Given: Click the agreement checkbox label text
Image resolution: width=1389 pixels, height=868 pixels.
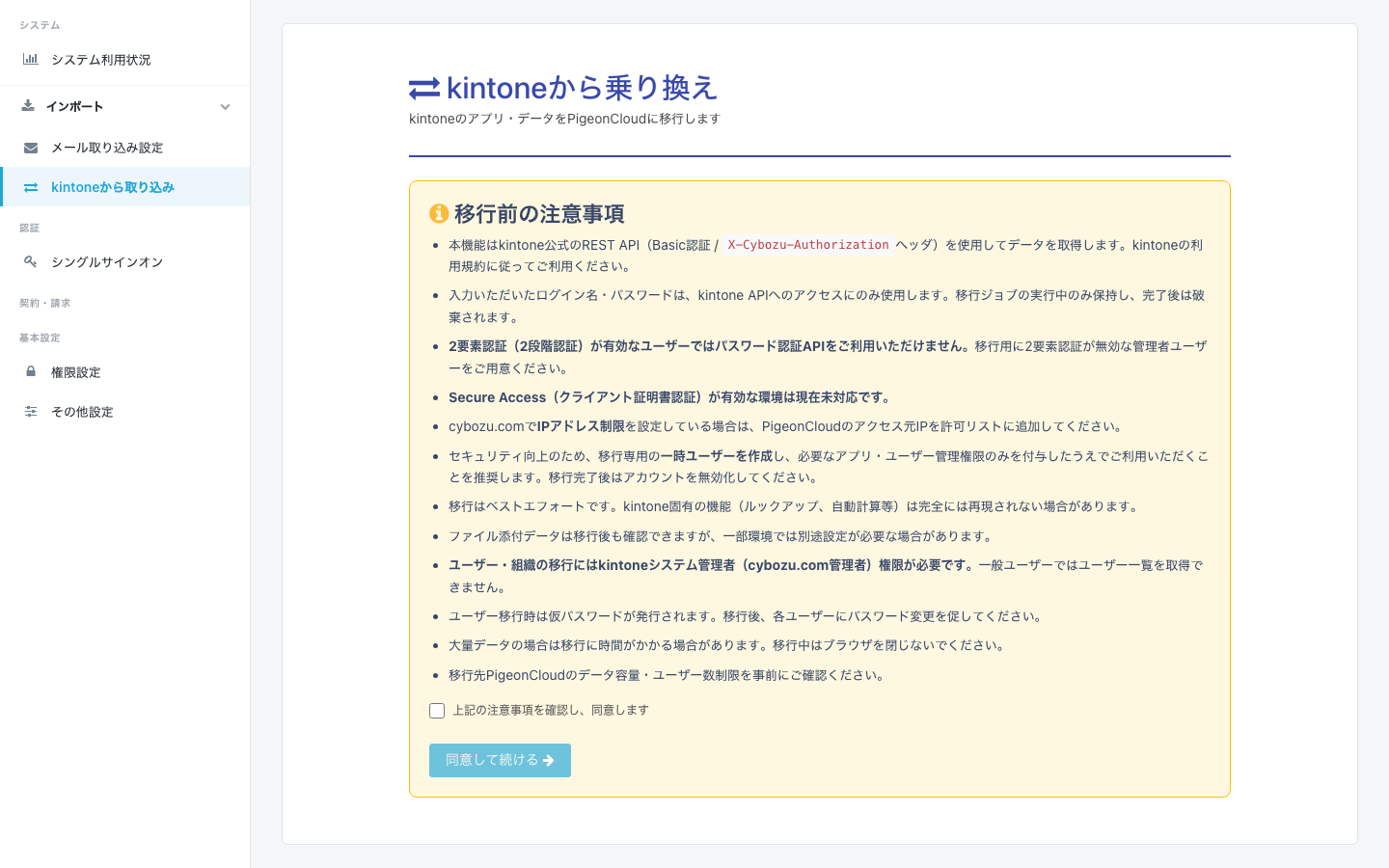Looking at the screenshot, I should click(x=549, y=710).
